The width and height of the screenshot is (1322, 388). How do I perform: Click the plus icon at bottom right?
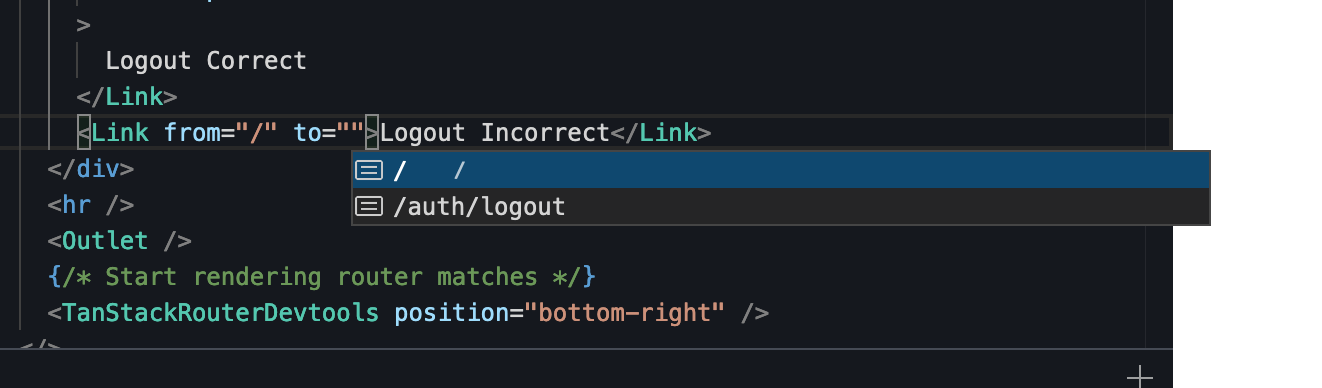point(1139,377)
